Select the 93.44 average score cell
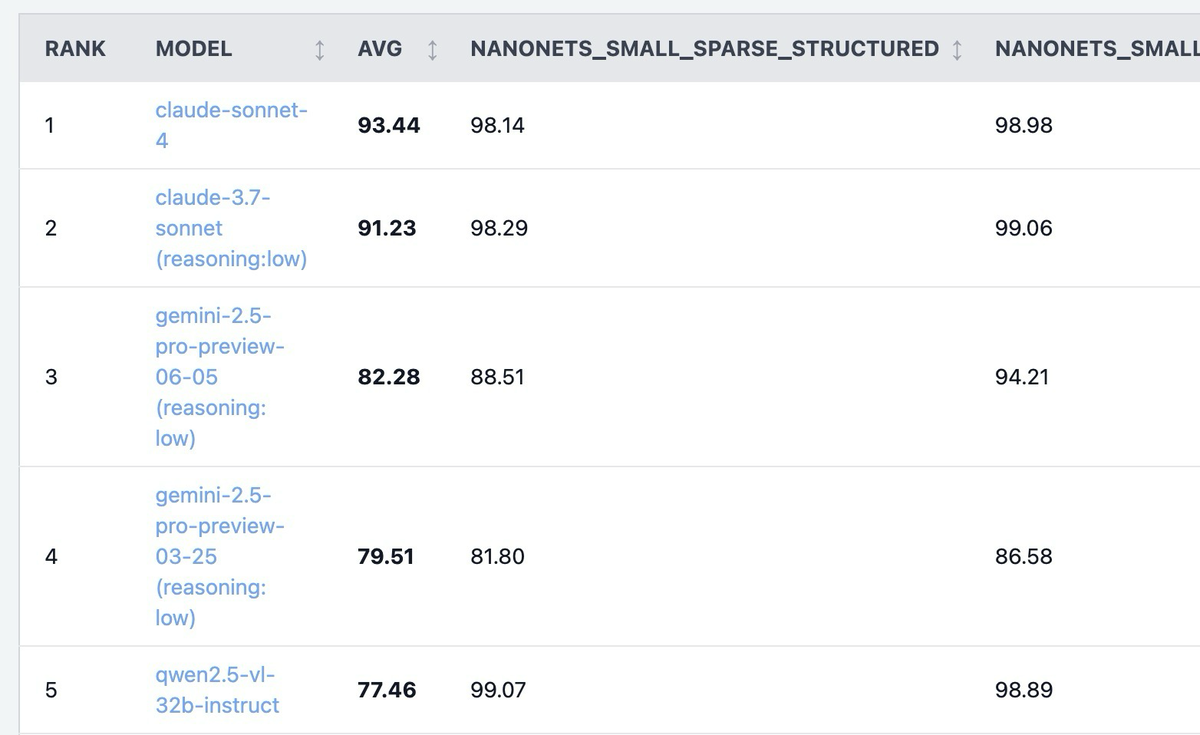1200x735 pixels. pos(389,125)
